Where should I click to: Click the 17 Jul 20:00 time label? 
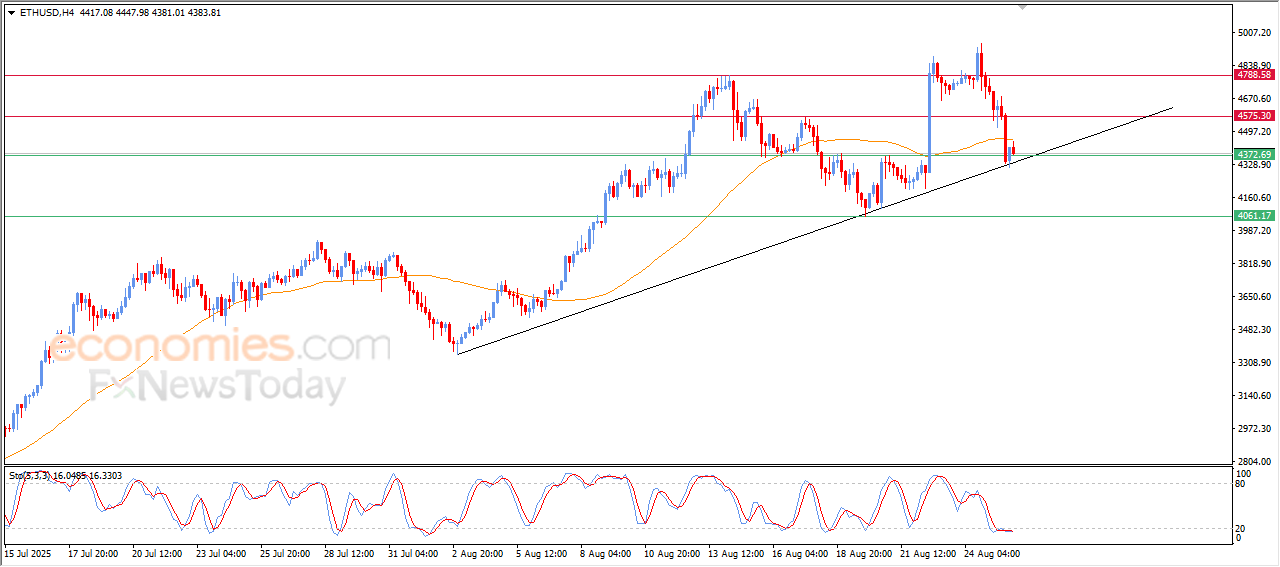click(x=92, y=552)
